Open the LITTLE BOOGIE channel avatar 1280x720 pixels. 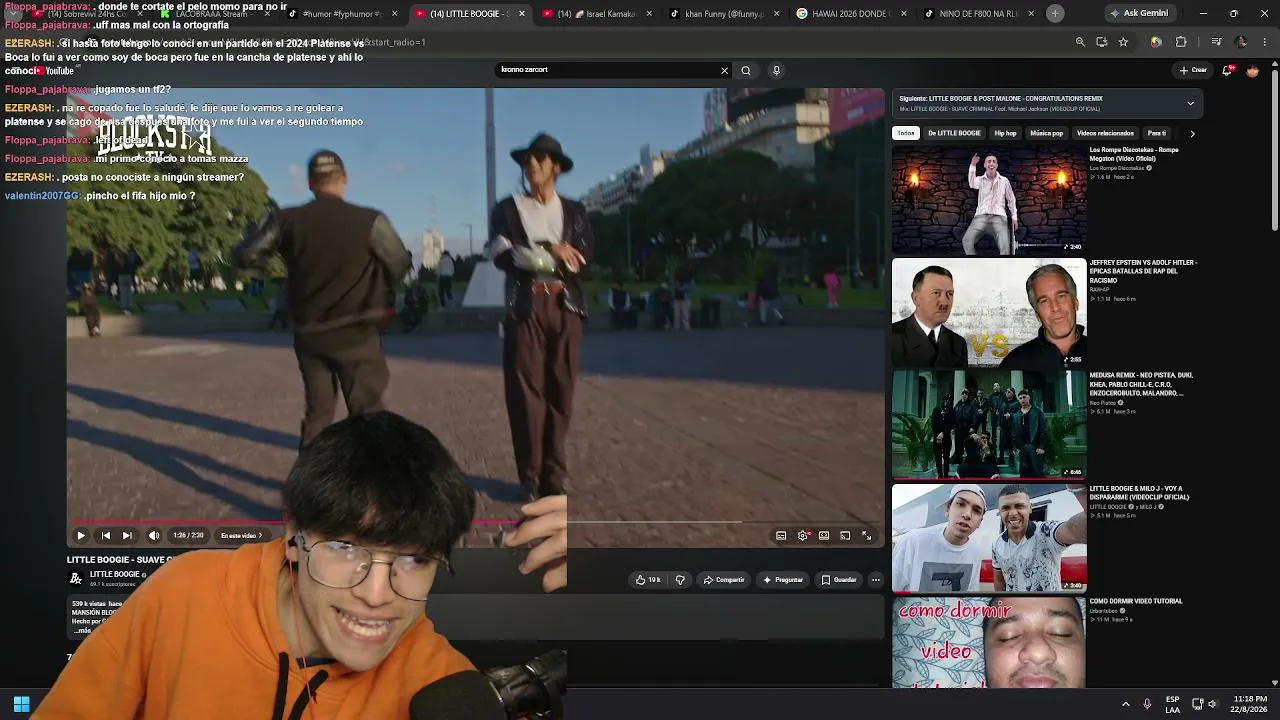click(76, 578)
